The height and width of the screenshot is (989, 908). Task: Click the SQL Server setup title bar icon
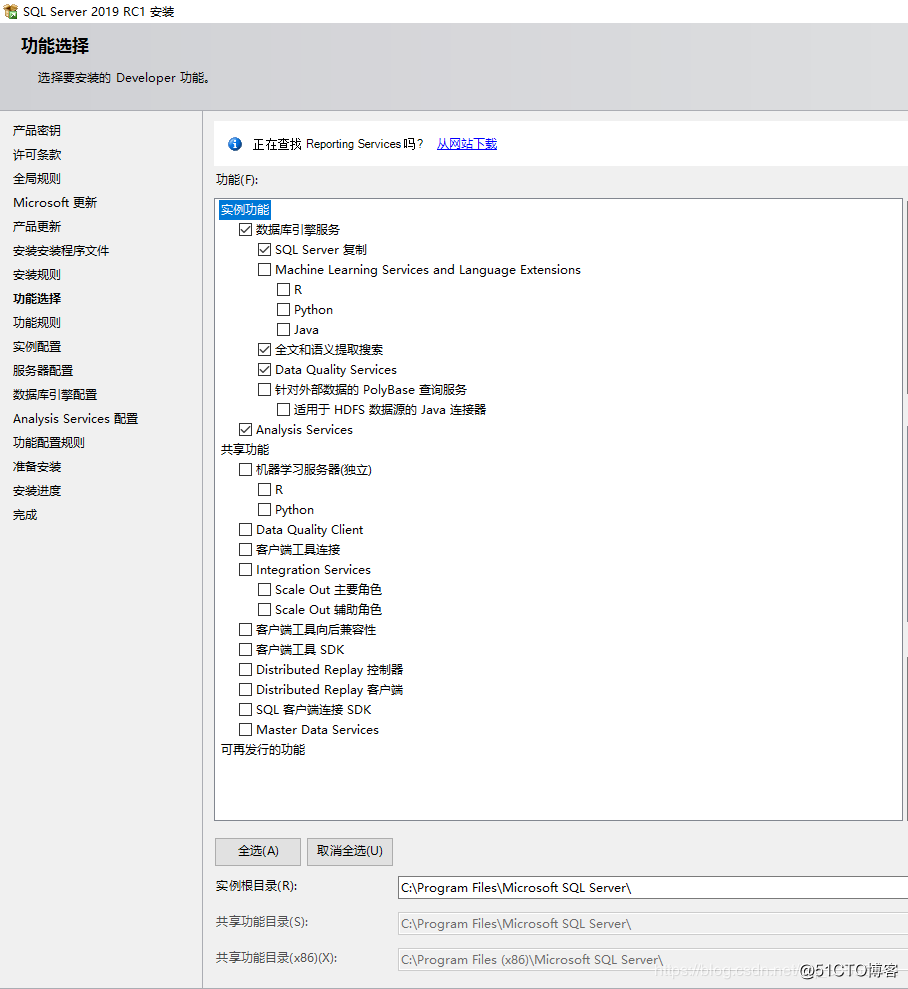pyautogui.click(x=10, y=11)
